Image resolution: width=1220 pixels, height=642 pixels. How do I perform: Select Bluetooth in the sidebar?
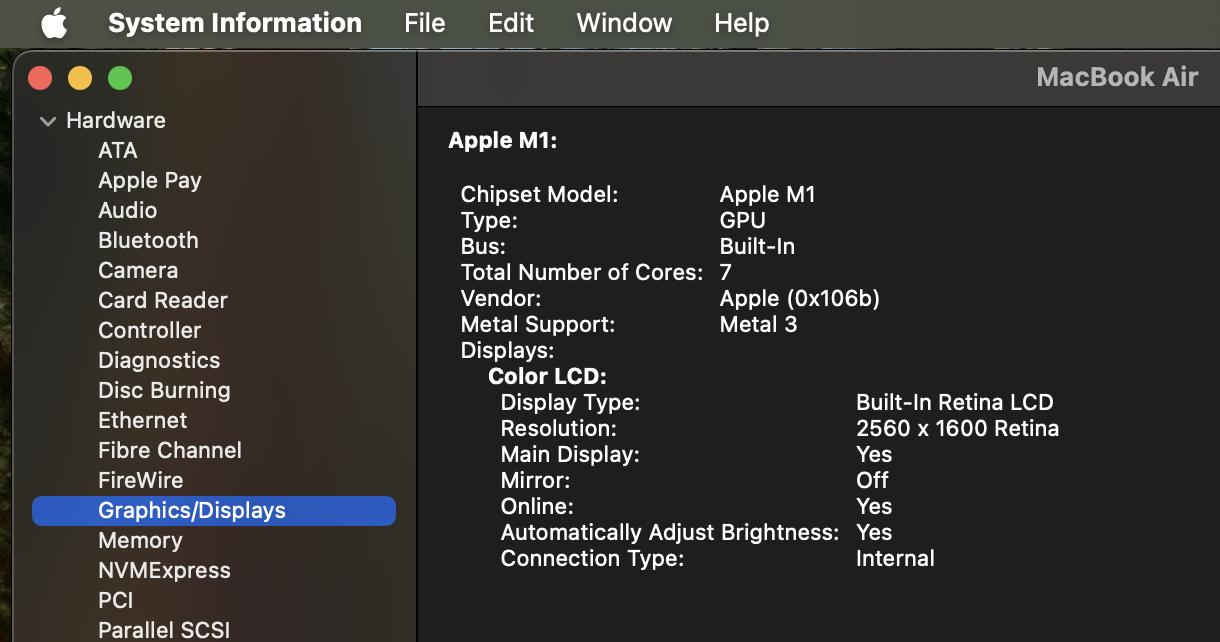pyautogui.click(x=148, y=240)
